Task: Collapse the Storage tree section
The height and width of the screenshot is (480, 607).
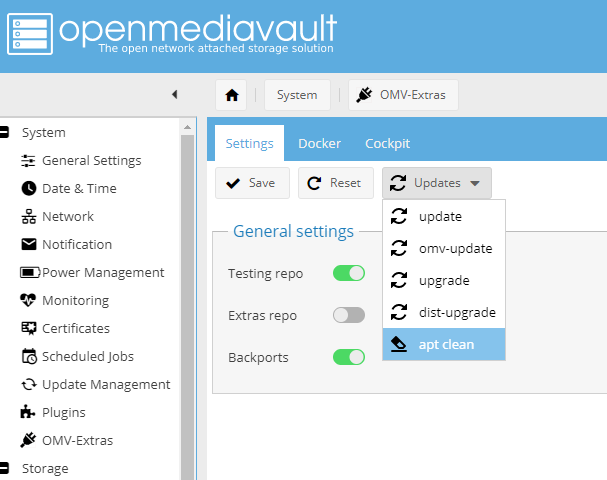Action: pyautogui.click(x=3, y=468)
